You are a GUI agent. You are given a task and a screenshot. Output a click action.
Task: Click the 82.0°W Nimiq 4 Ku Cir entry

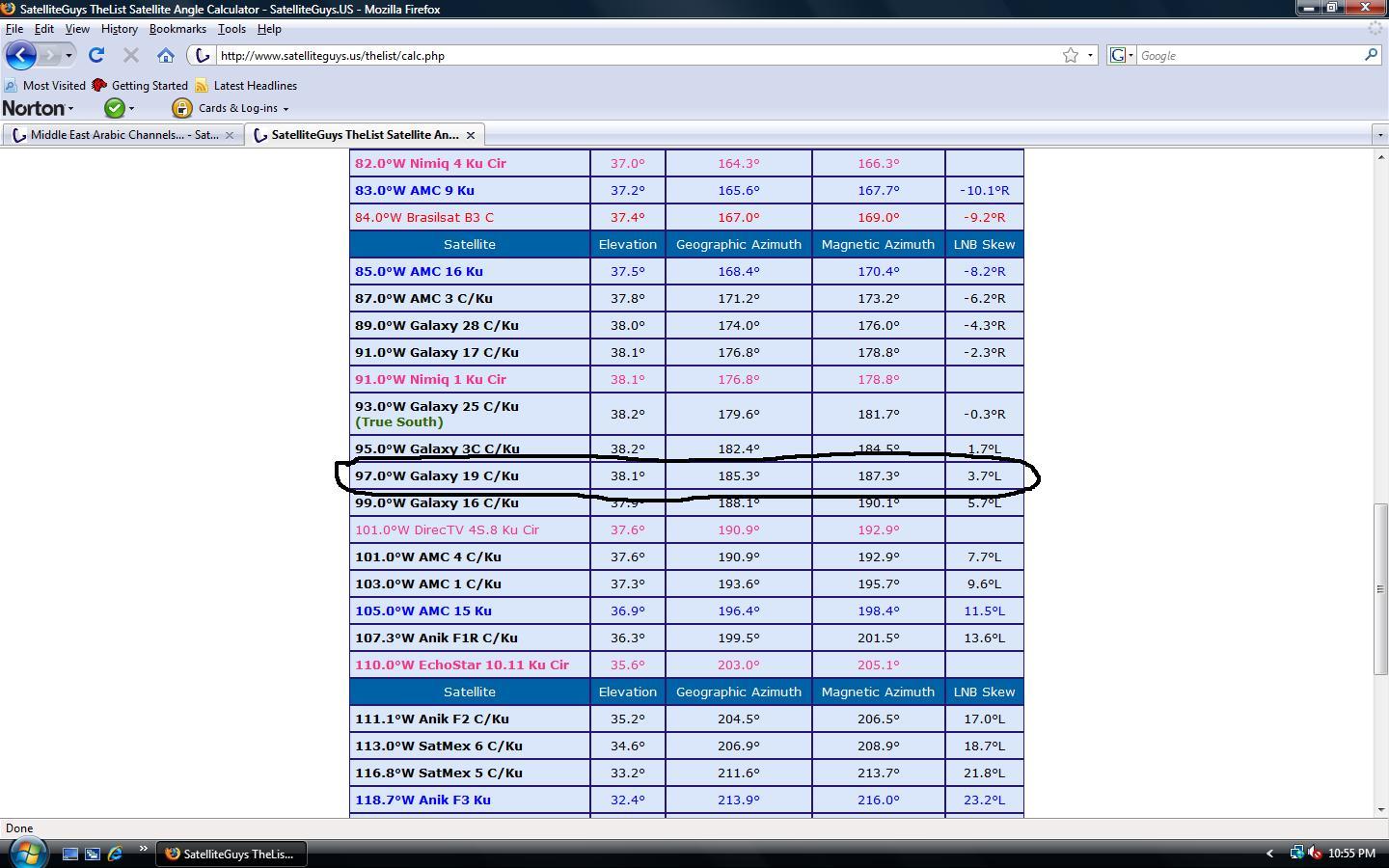[x=430, y=163]
